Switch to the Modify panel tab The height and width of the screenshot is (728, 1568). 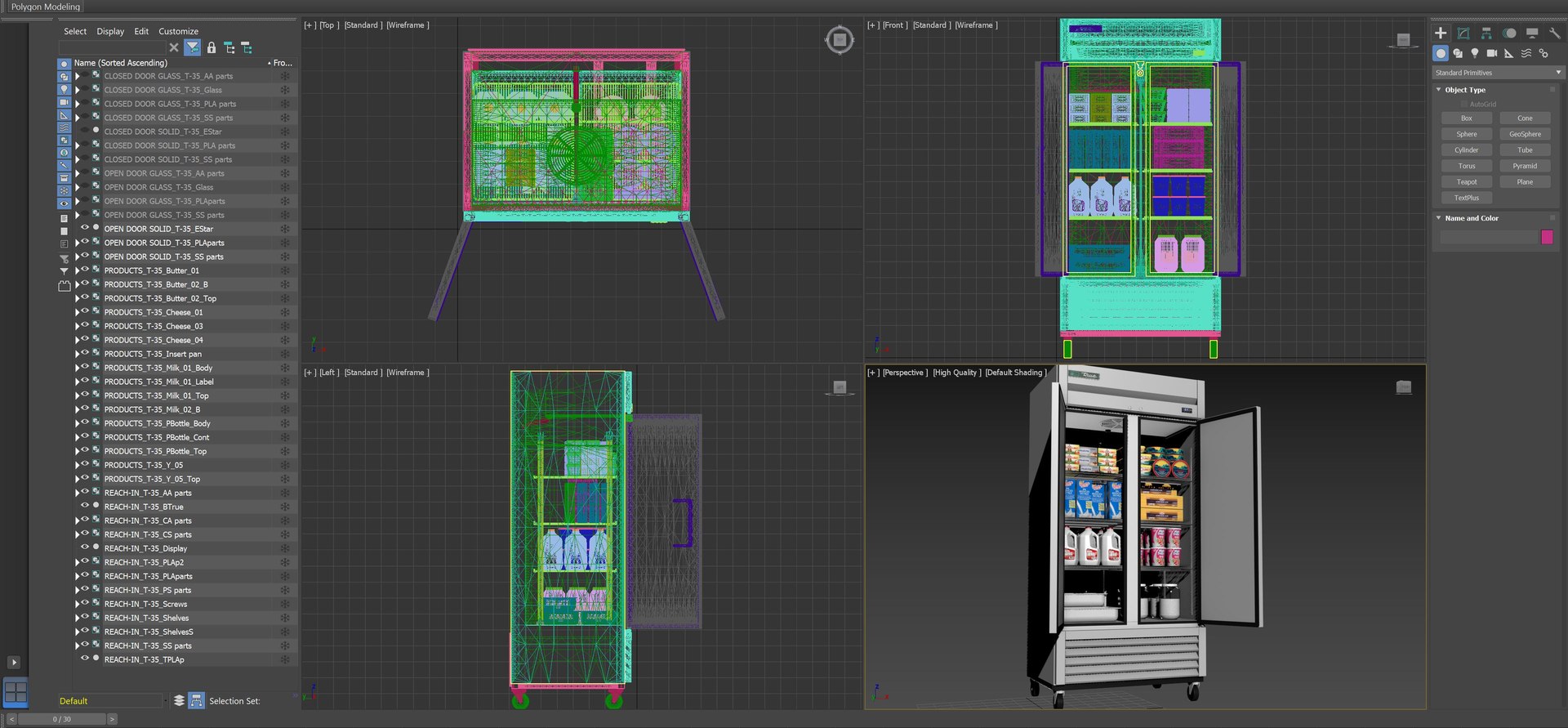[x=1463, y=33]
